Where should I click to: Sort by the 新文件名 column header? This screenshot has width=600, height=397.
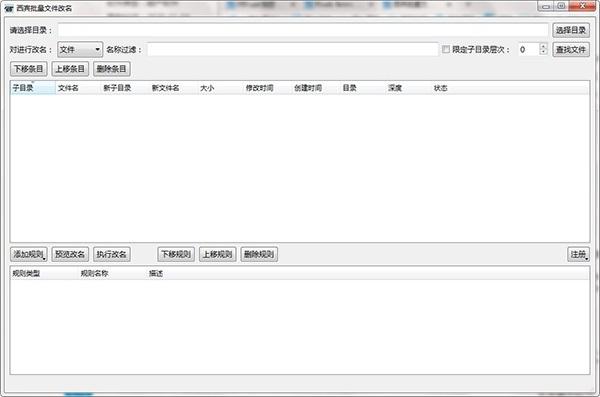[173, 88]
